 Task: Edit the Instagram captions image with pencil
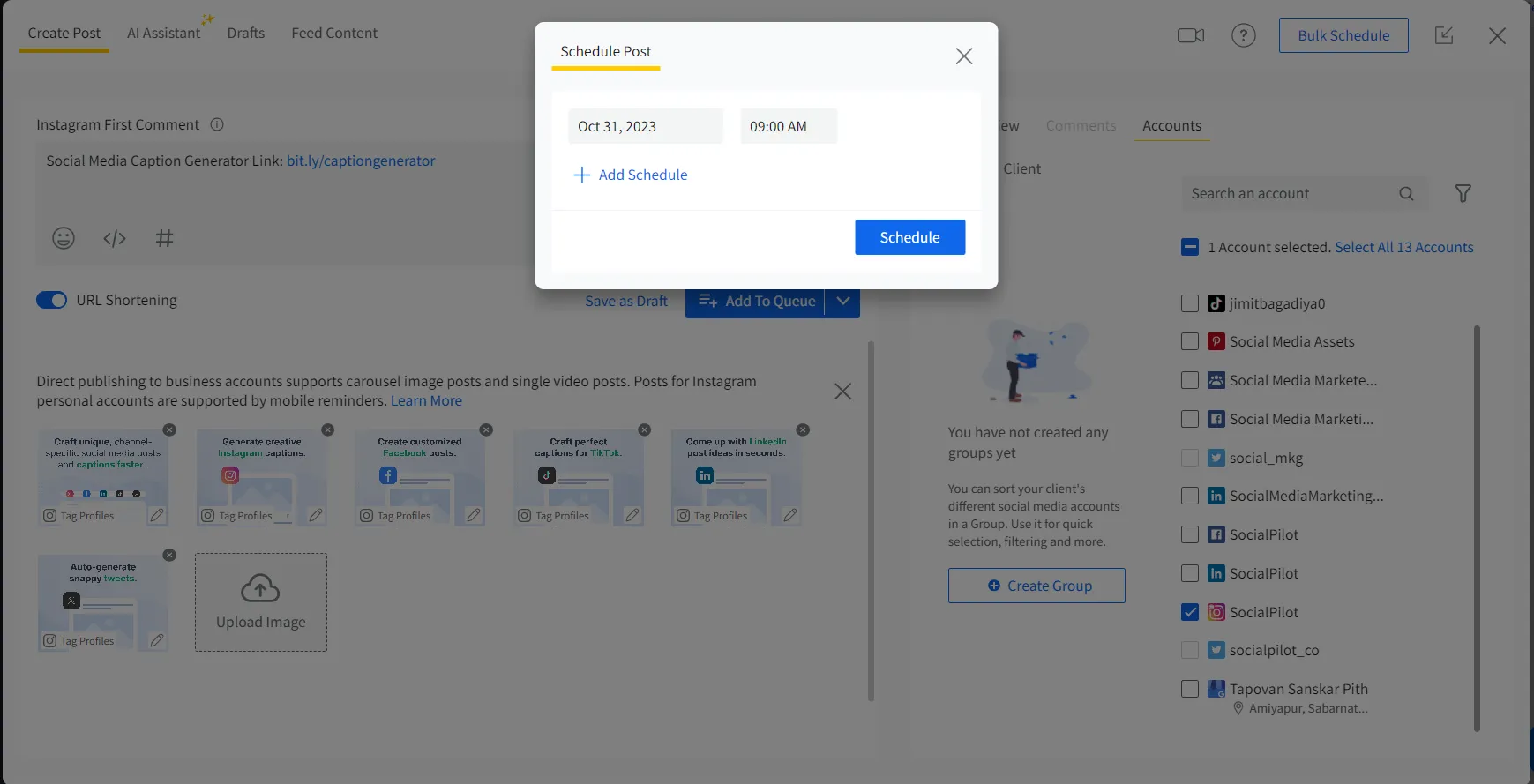tap(316, 515)
